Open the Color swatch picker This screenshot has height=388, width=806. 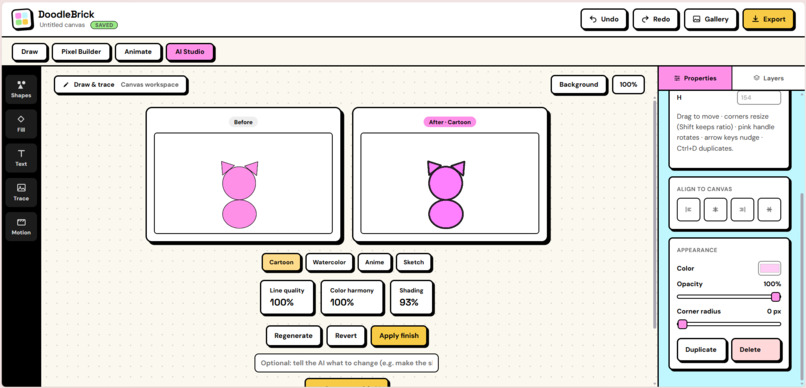(770, 268)
